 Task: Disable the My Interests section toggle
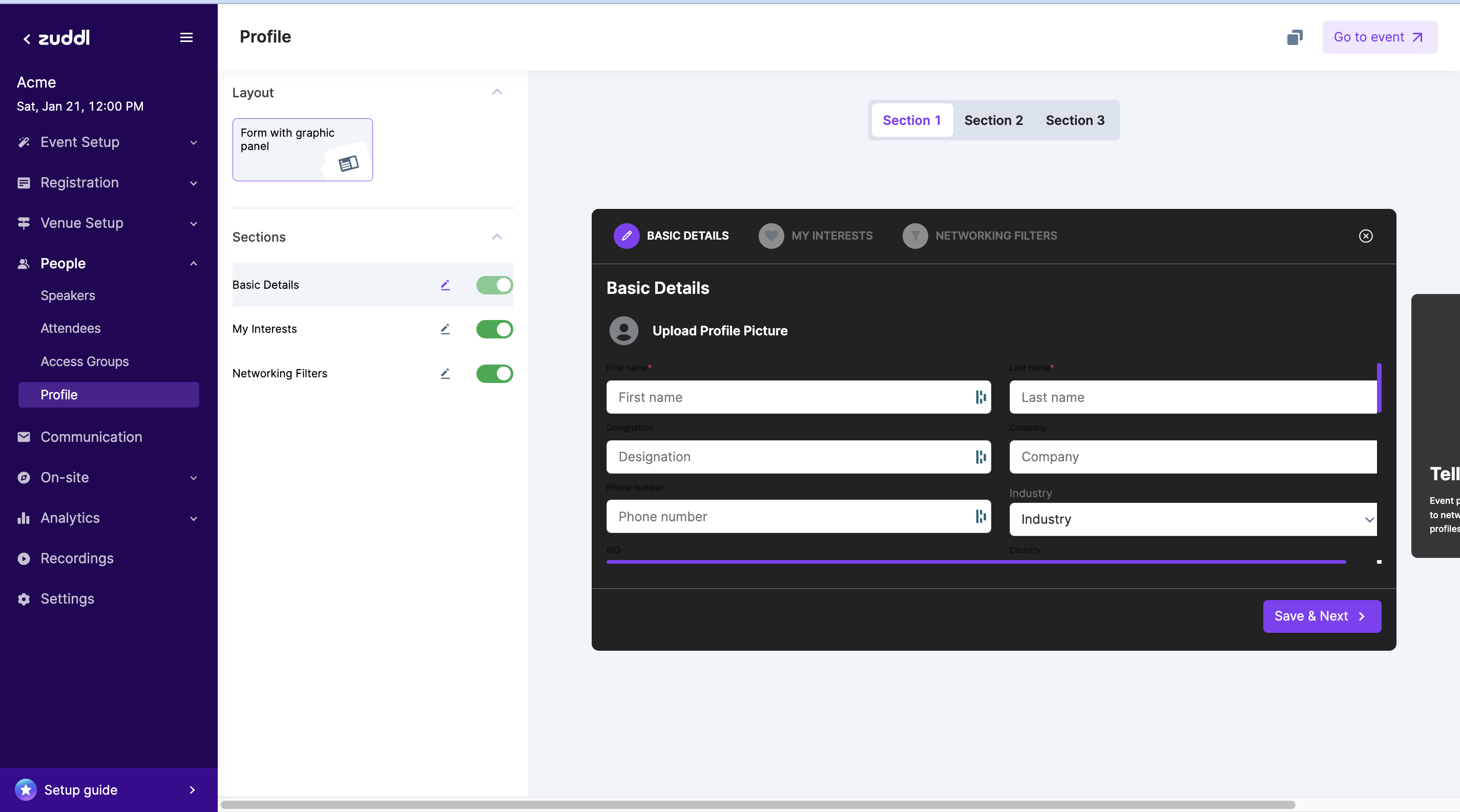click(x=494, y=329)
